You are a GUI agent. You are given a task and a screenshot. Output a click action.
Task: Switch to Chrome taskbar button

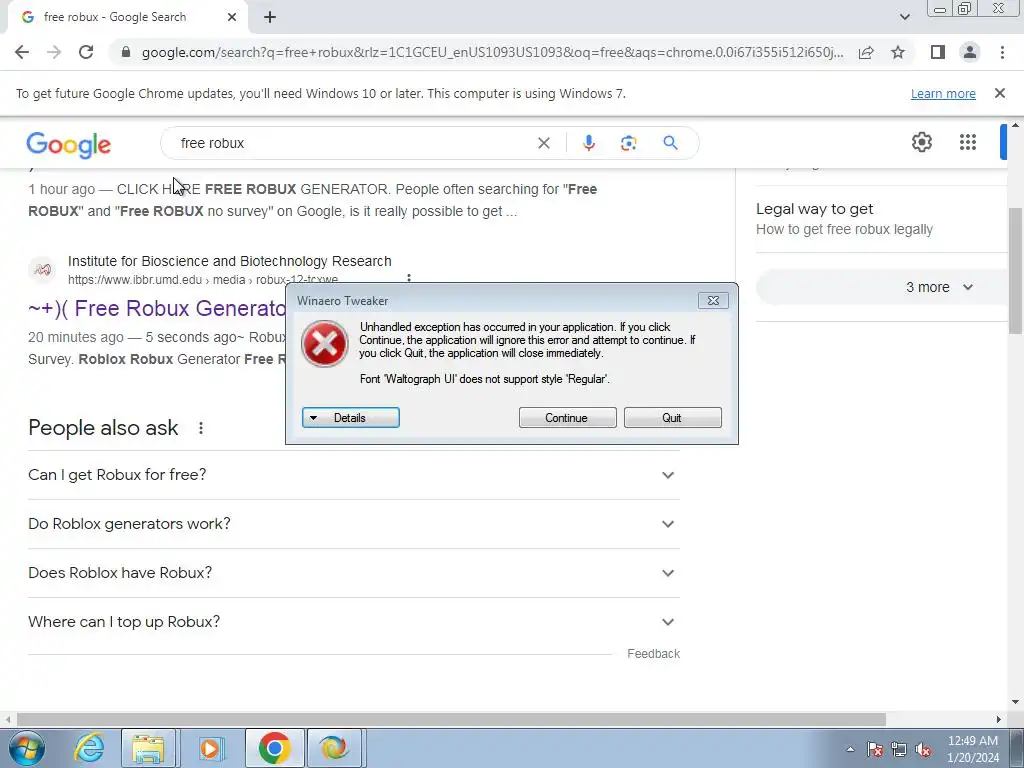click(274, 748)
